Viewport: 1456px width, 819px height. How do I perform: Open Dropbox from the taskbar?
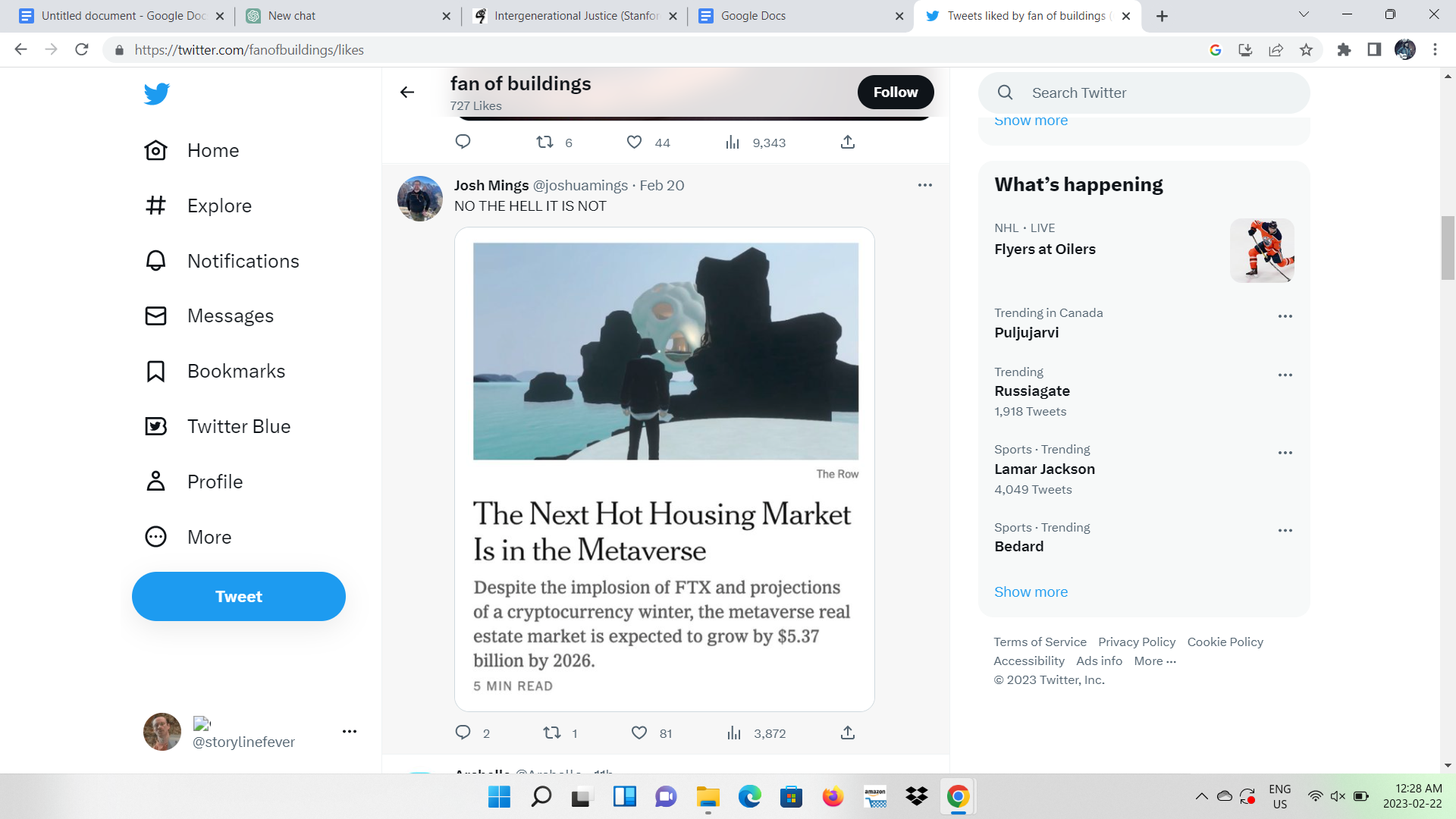coord(916,797)
